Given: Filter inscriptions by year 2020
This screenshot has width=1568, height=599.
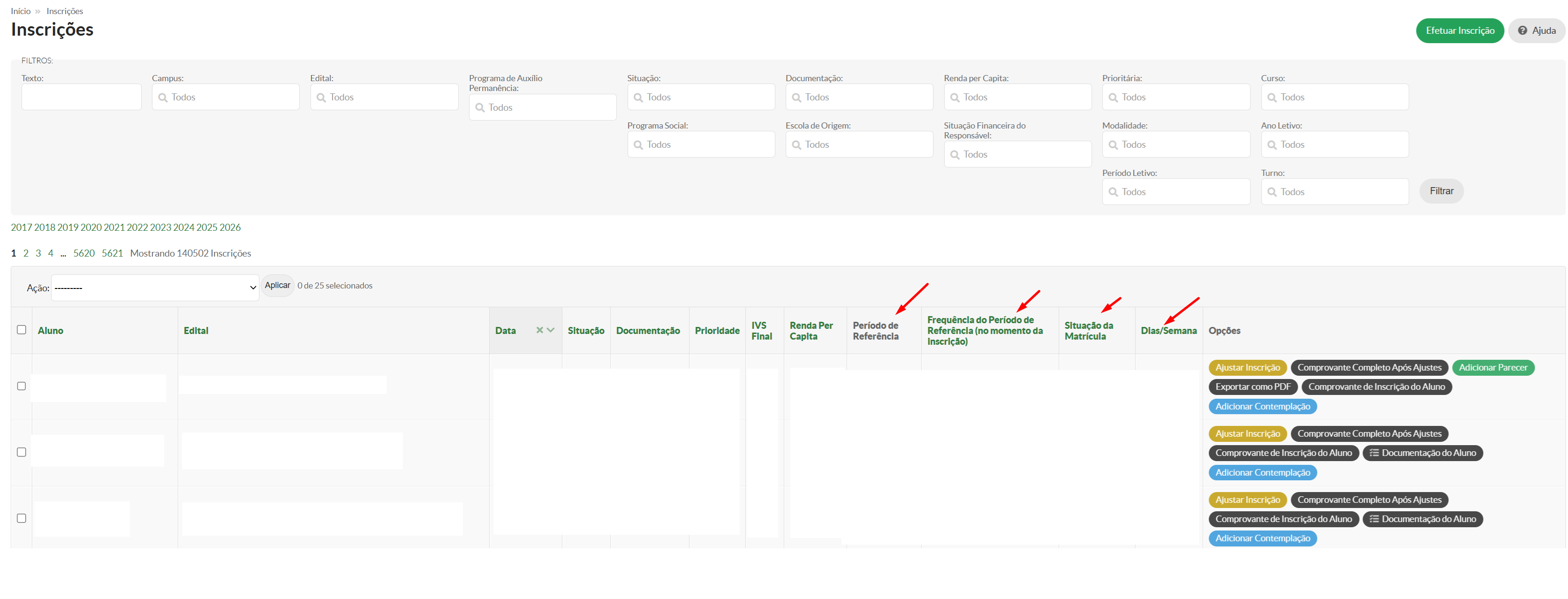Looking at the screenshot, I should (x=91, y=227).
